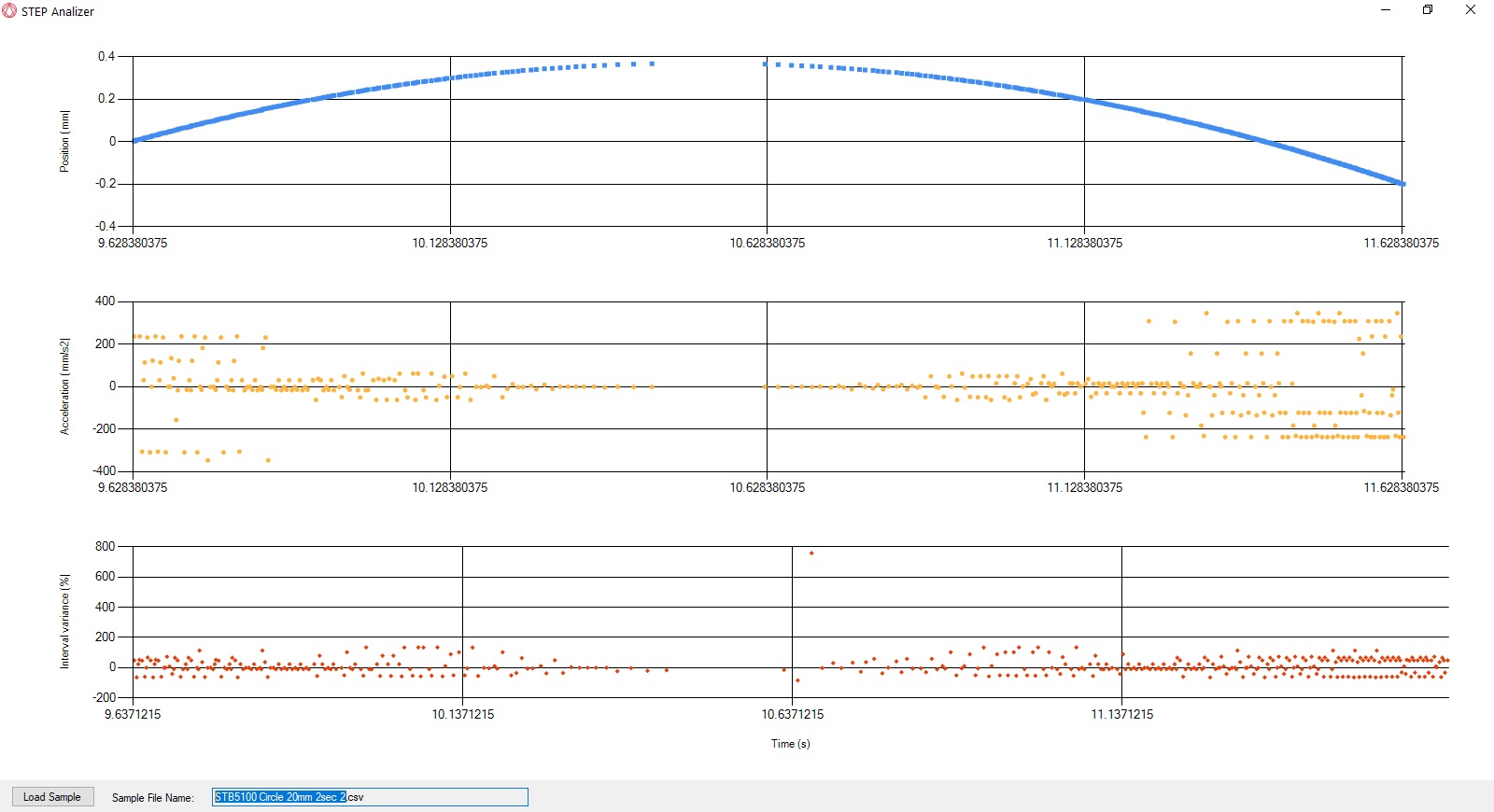Click the 'Acceleration (mm/s2)' axis title
This screenshot has width=1494, height=812.
64,386
